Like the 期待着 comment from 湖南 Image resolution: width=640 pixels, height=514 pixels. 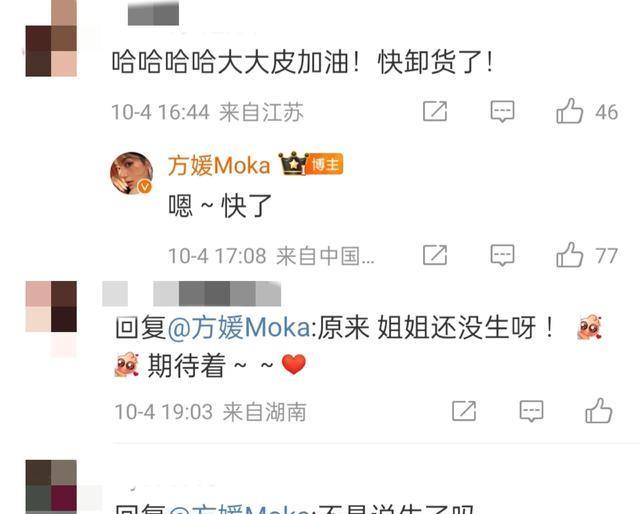point(598,411)
